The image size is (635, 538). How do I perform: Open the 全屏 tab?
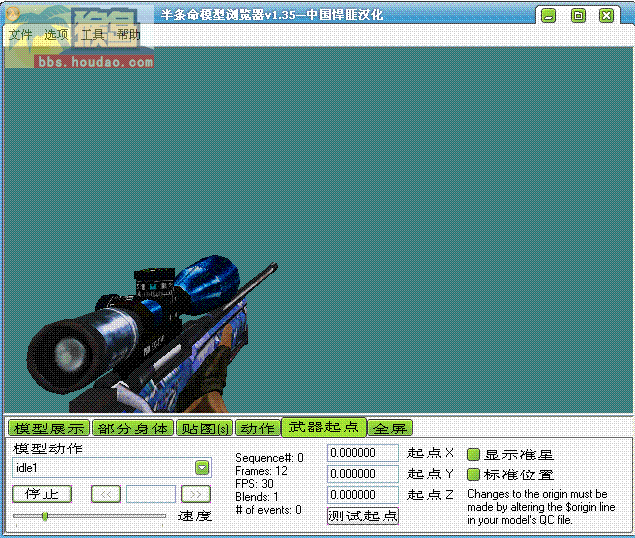(390, 428)
